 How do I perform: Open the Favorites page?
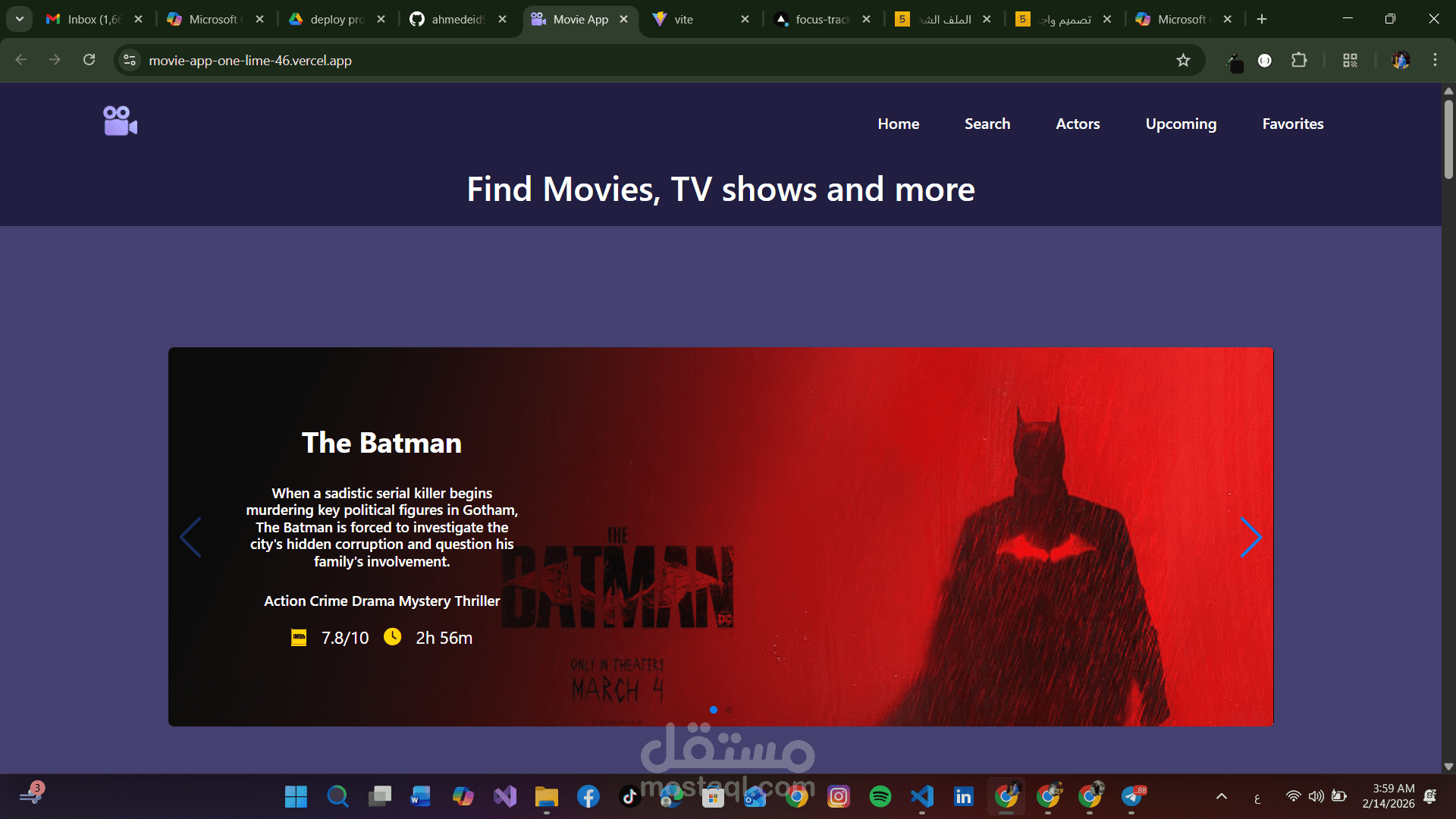1293,124
